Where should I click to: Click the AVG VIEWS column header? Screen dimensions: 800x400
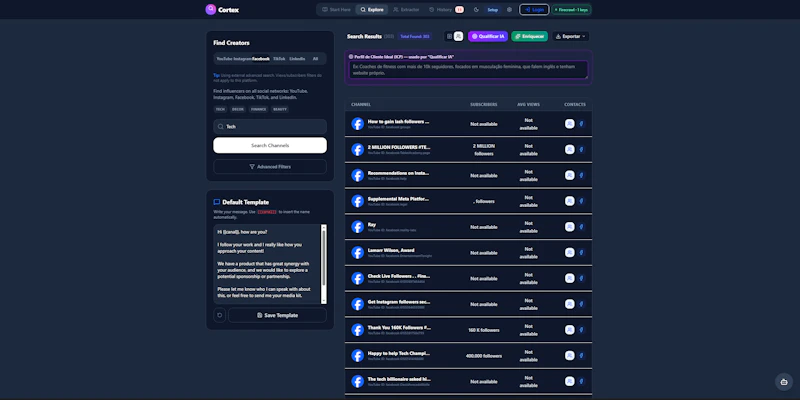pyautogui.click(x=528, y=105)
